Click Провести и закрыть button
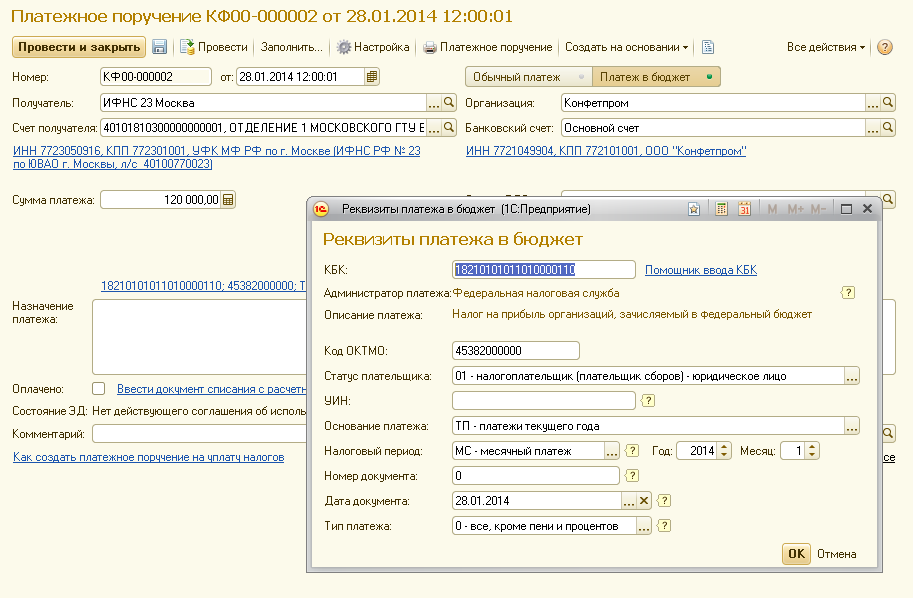This screenshot has width=913, height=598. (x=79, y=47)
